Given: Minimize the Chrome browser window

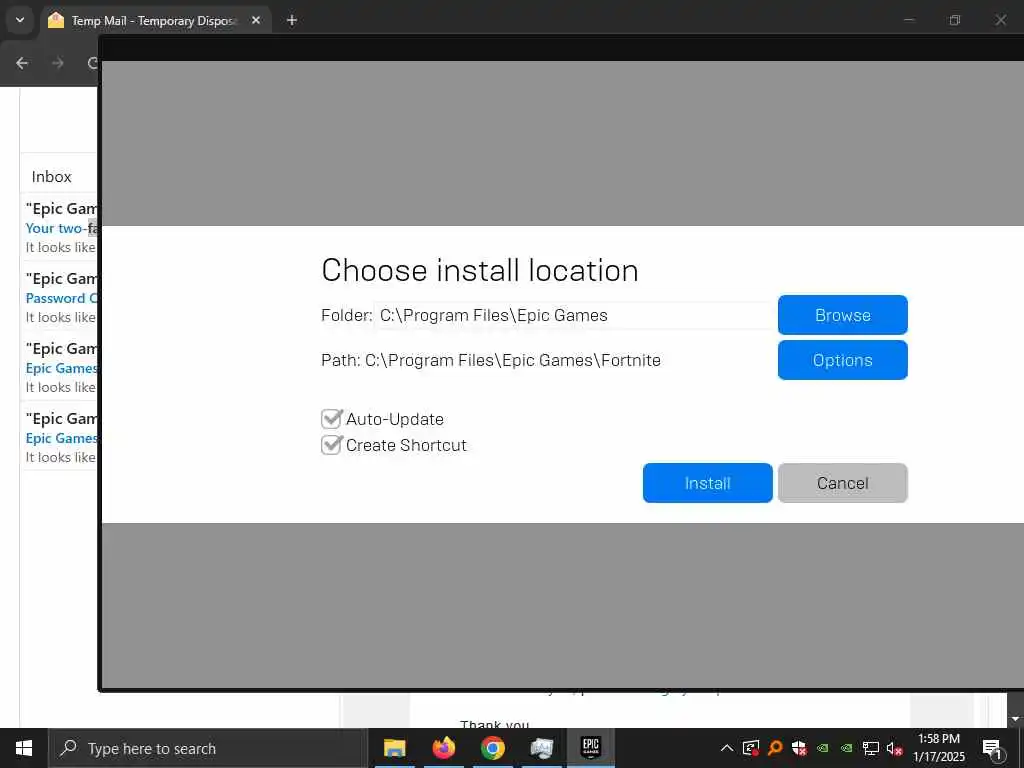Looking at the screenshot, I should [908, 20].
